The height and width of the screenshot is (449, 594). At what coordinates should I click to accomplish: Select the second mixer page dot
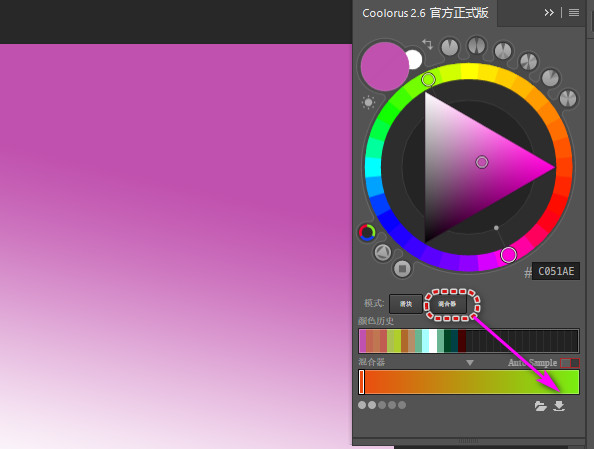372,405
